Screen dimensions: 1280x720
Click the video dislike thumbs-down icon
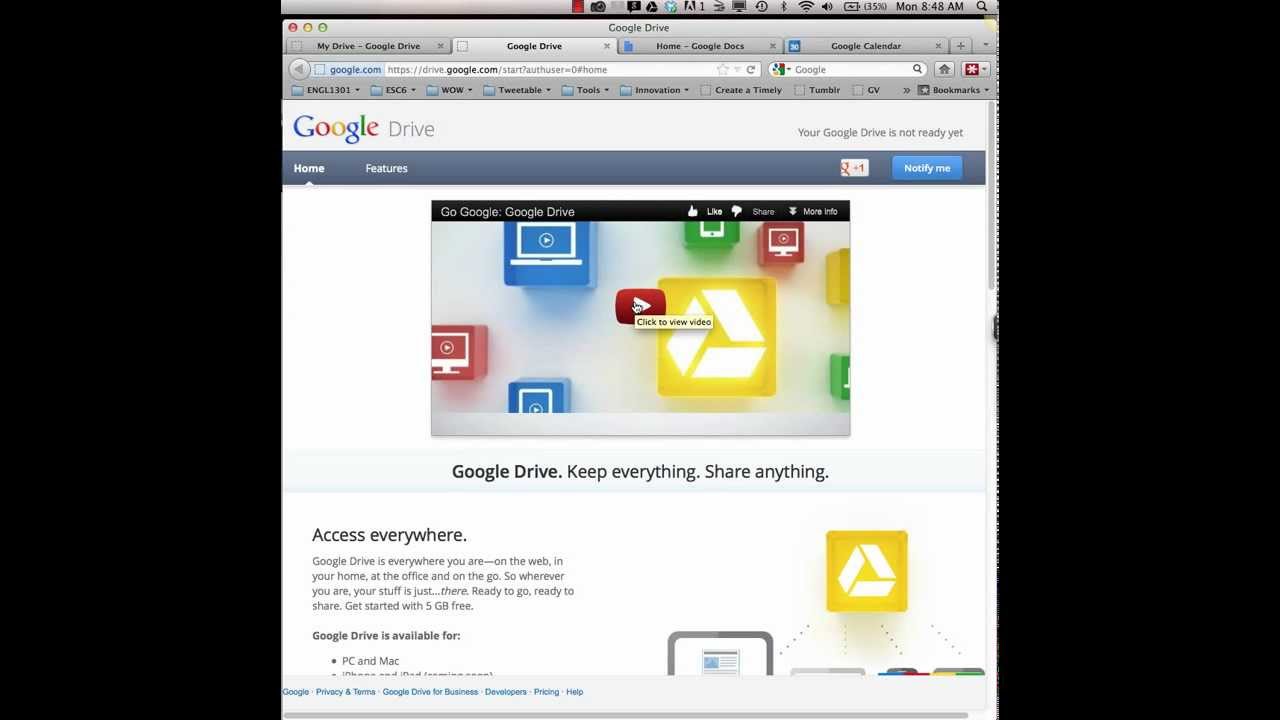point(737,211)
